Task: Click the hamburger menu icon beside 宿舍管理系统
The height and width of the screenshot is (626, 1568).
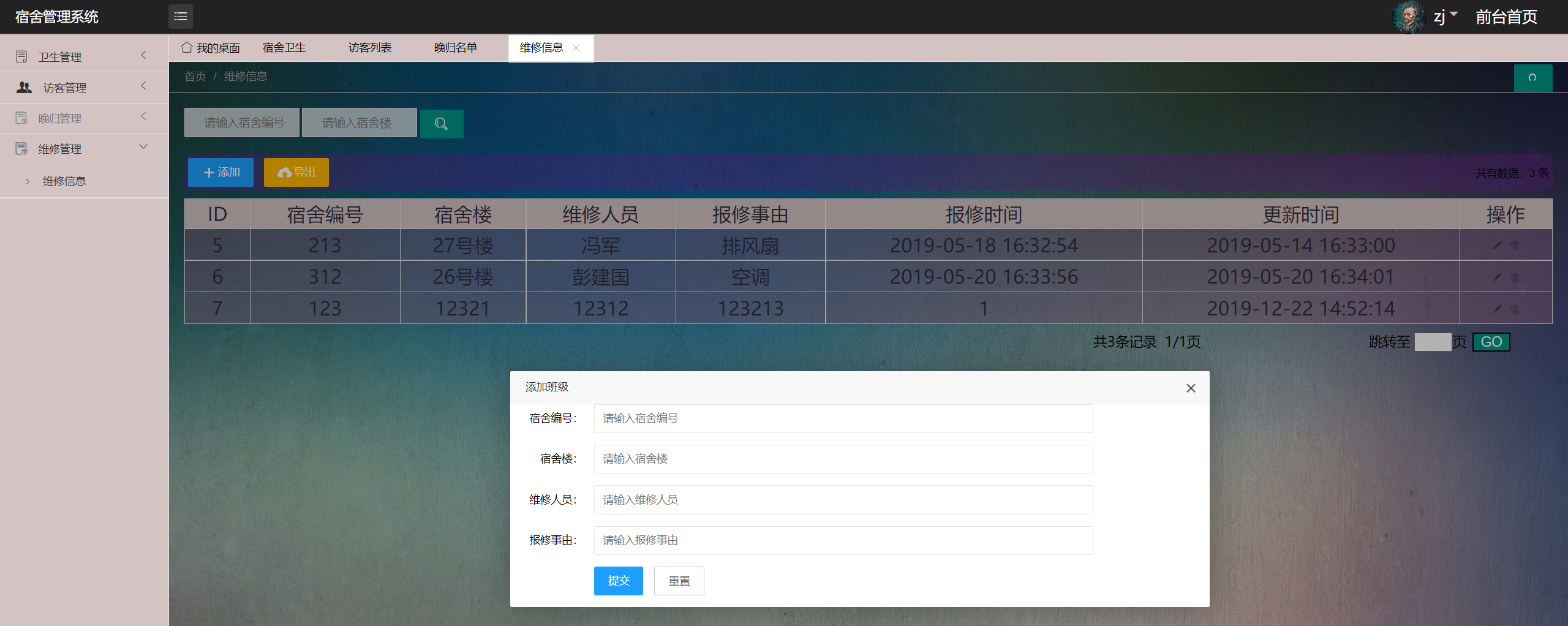Action: pos(180,16)
